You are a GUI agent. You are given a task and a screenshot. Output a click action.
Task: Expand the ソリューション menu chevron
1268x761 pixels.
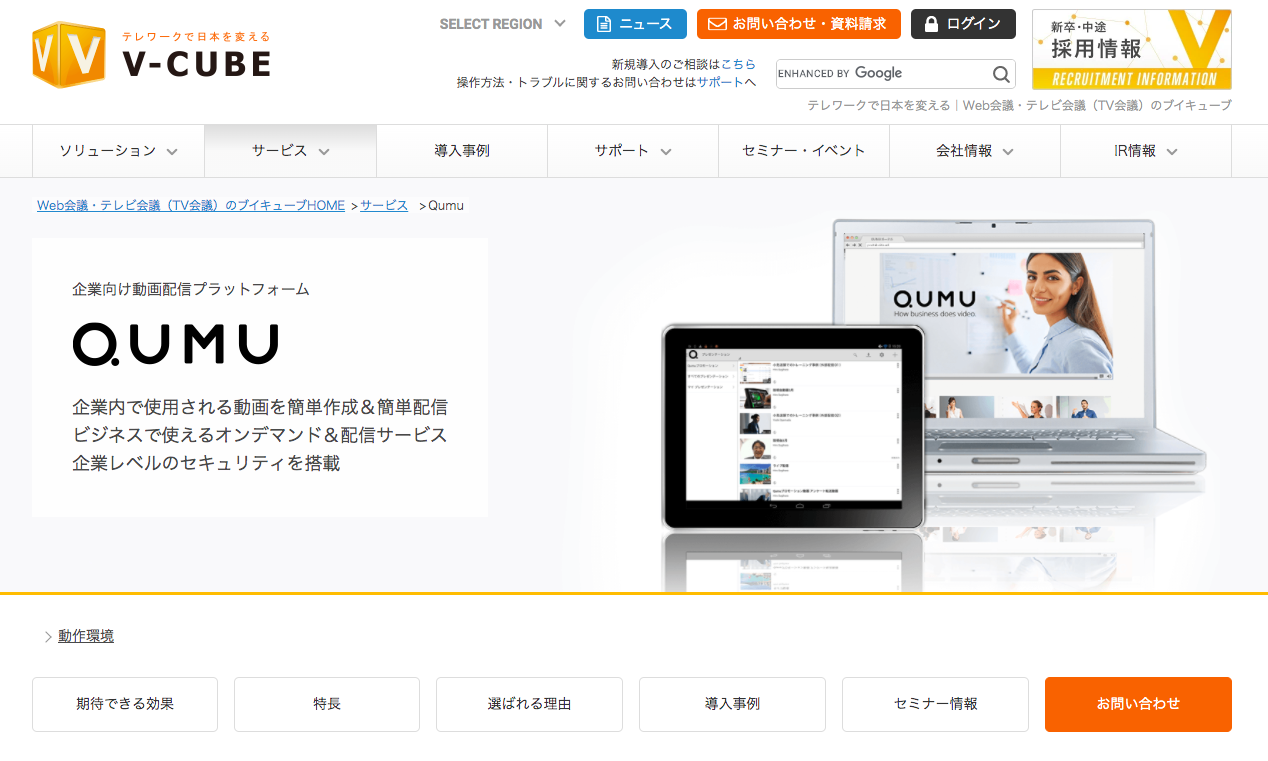coord(172,152)
